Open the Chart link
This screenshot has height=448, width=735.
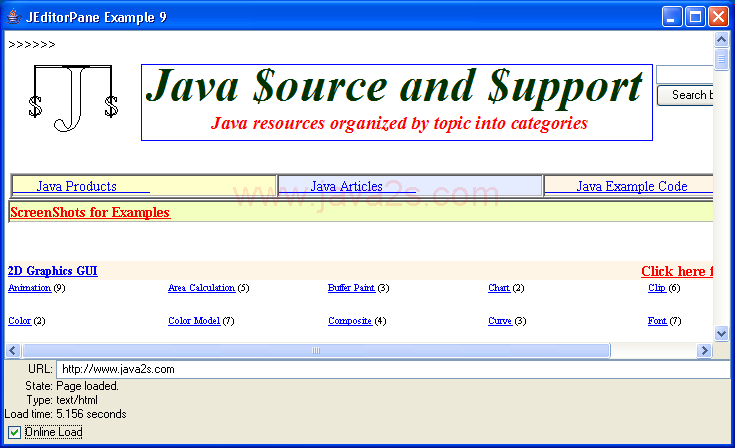pos(499,288)
